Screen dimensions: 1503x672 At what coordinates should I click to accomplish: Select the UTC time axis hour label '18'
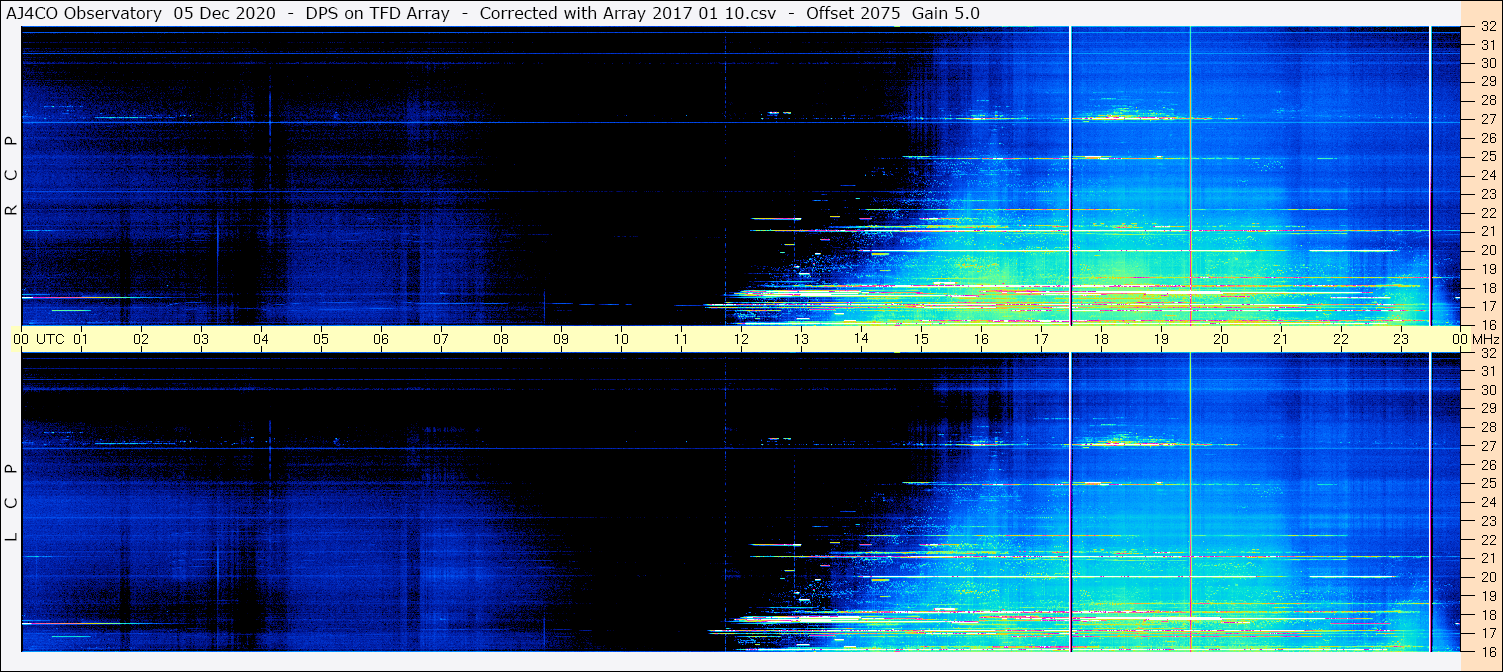pyautogui.click(x=1101, y=339)
